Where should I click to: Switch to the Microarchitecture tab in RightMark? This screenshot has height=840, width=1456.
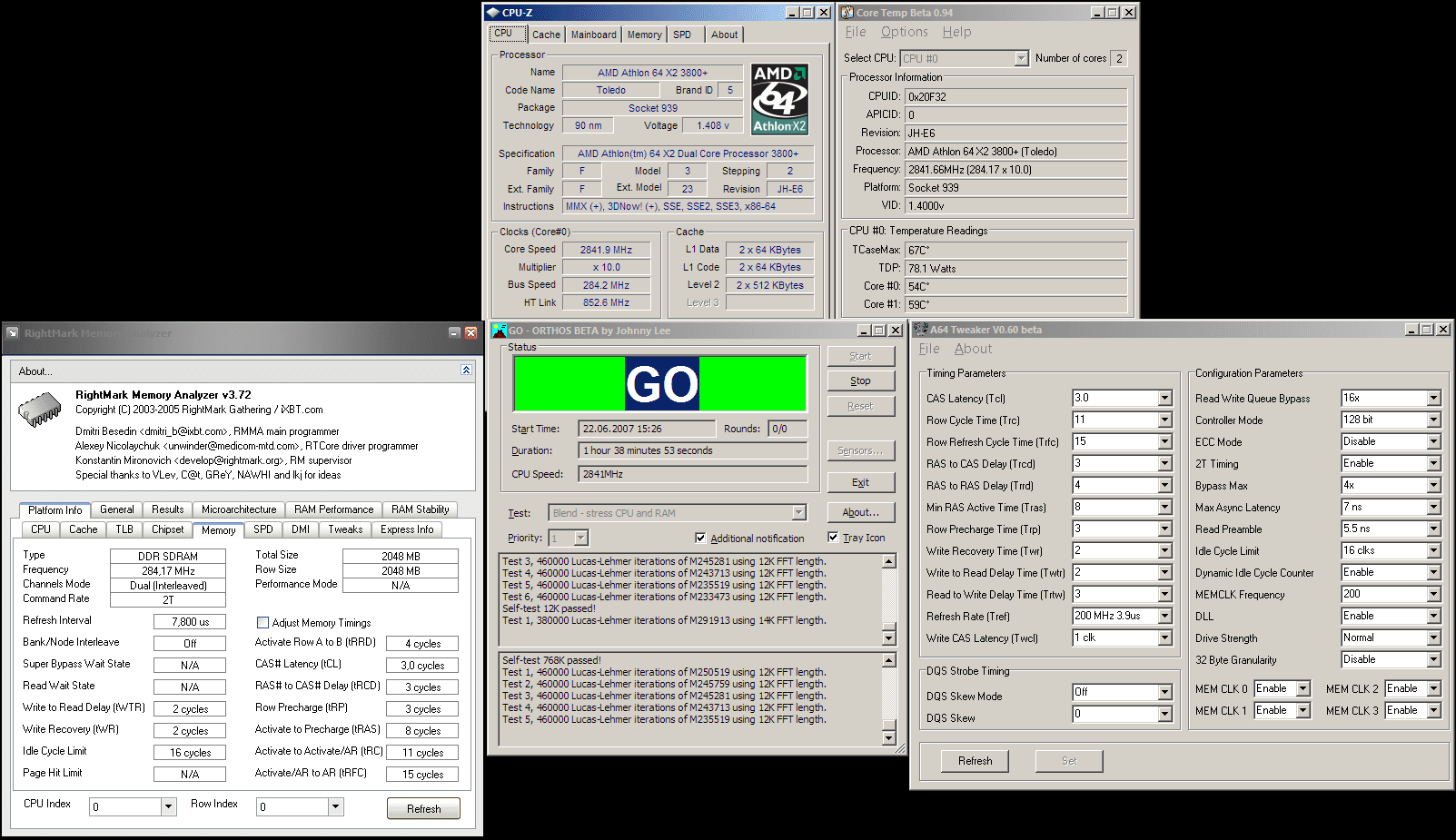pyautogui.click(x=239, y=509)
